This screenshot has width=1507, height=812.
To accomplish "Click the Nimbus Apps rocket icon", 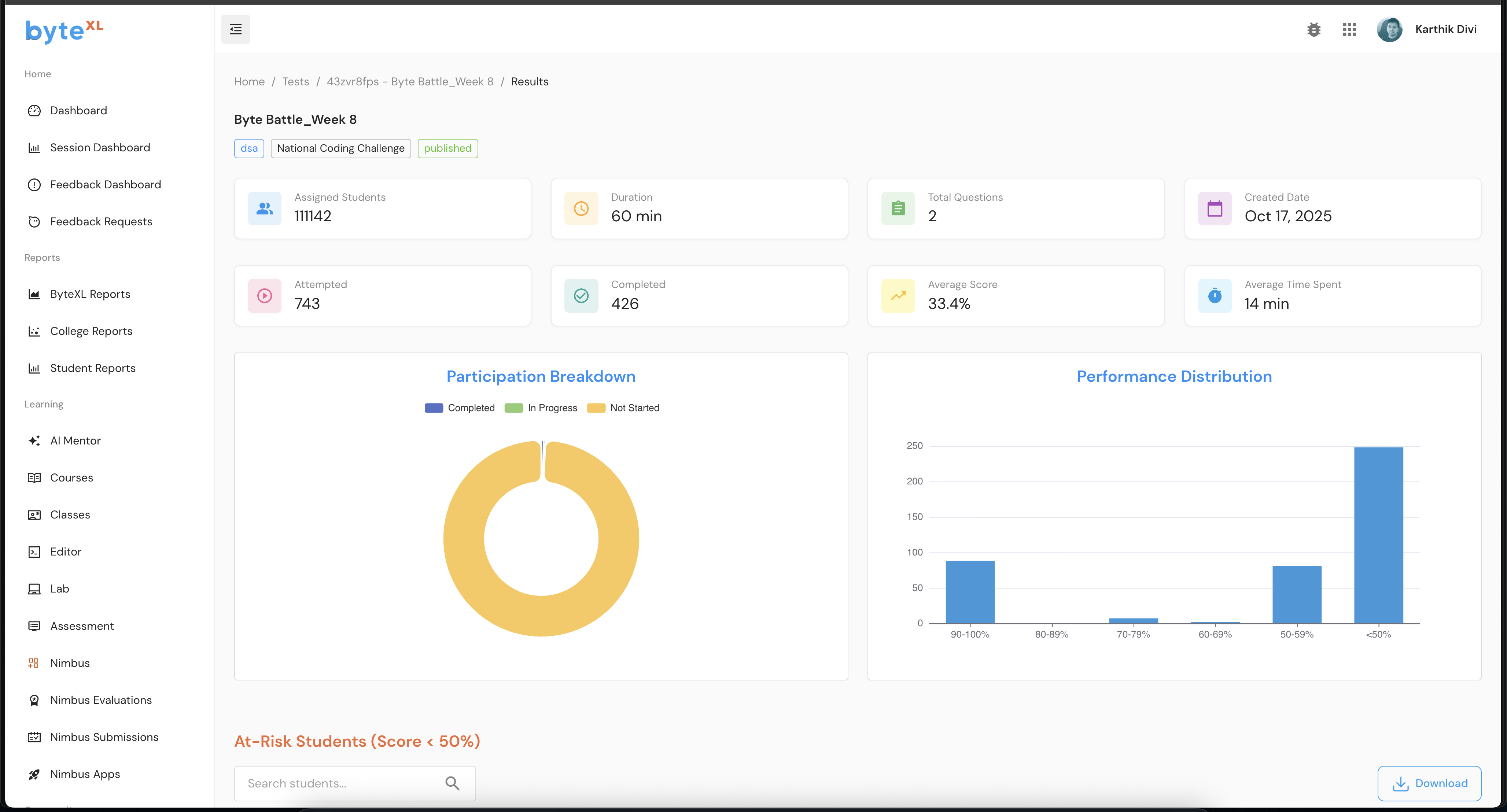I will pyautogui.click(x=34, y=774).
